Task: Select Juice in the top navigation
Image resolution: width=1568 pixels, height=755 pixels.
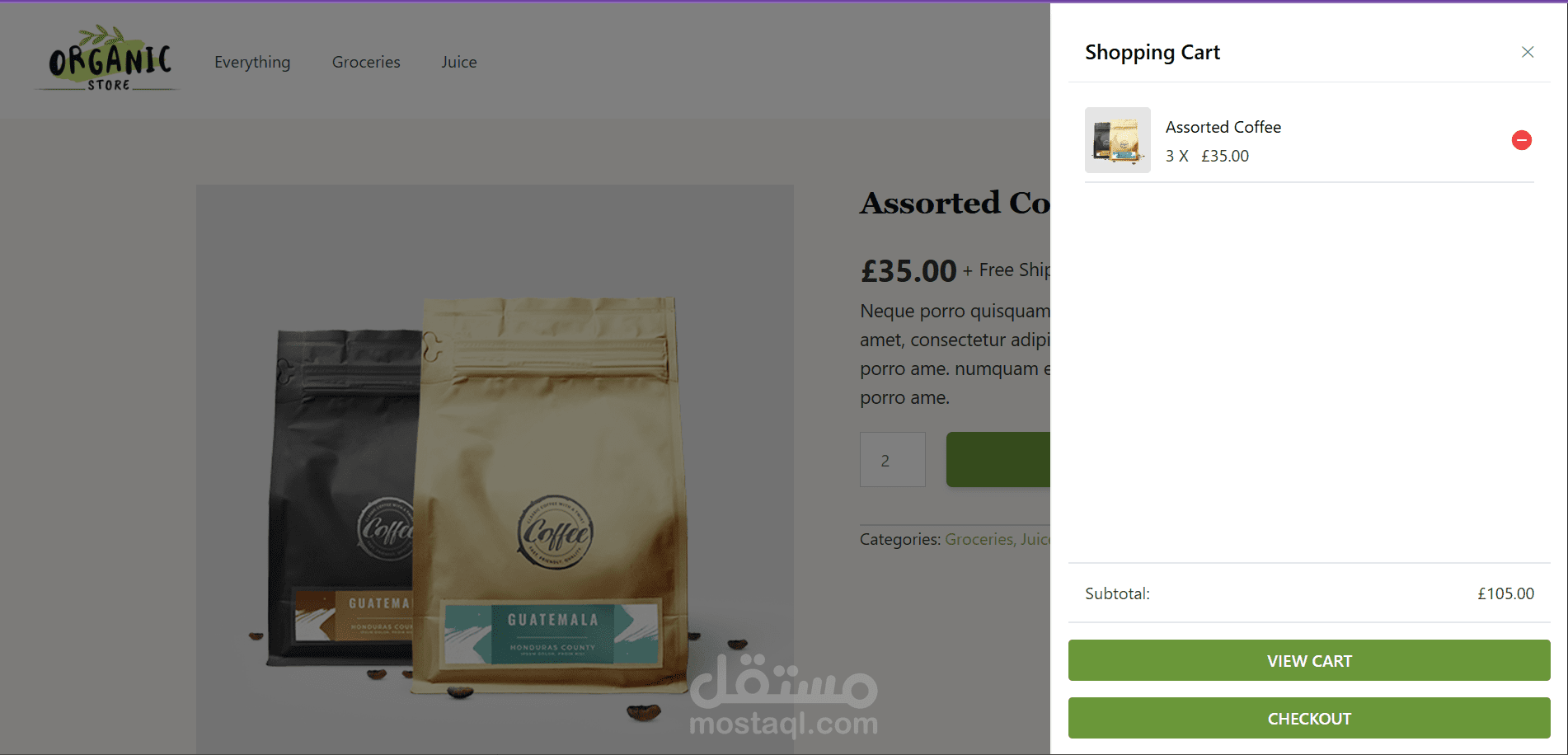Action: pyautogui.click(x=459, y=62)
